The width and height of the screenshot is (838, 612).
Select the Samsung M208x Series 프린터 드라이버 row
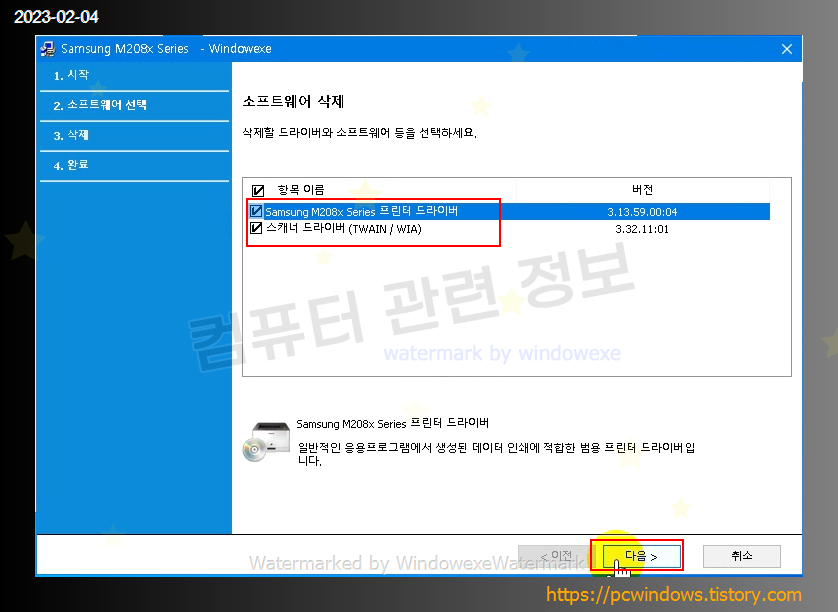(x=508, y=212)
